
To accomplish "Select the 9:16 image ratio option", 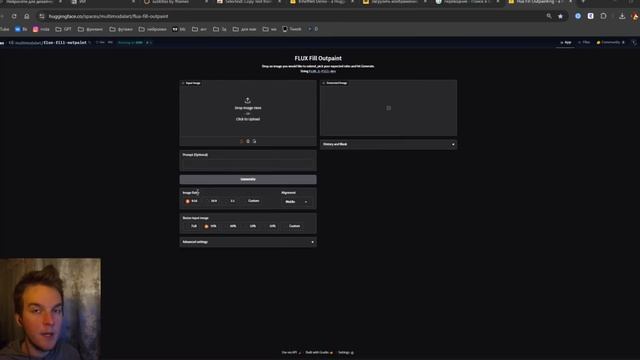I will pos(191,201).
